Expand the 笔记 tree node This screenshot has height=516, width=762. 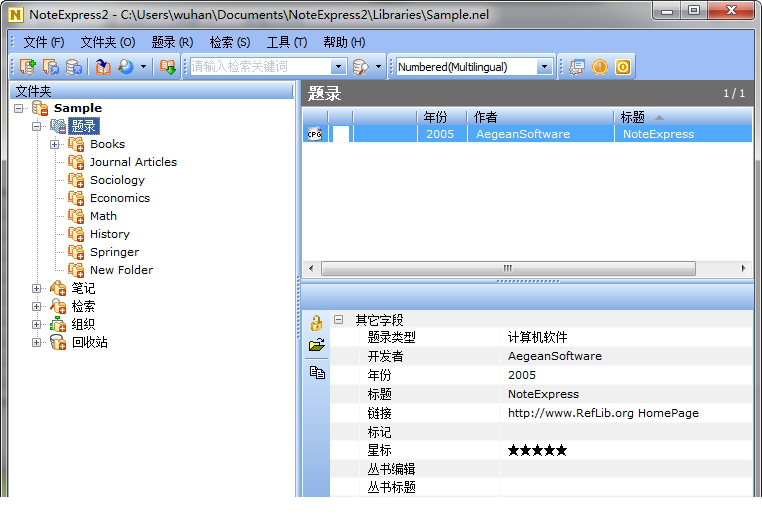pyautogui.click(x=36, y=289)
